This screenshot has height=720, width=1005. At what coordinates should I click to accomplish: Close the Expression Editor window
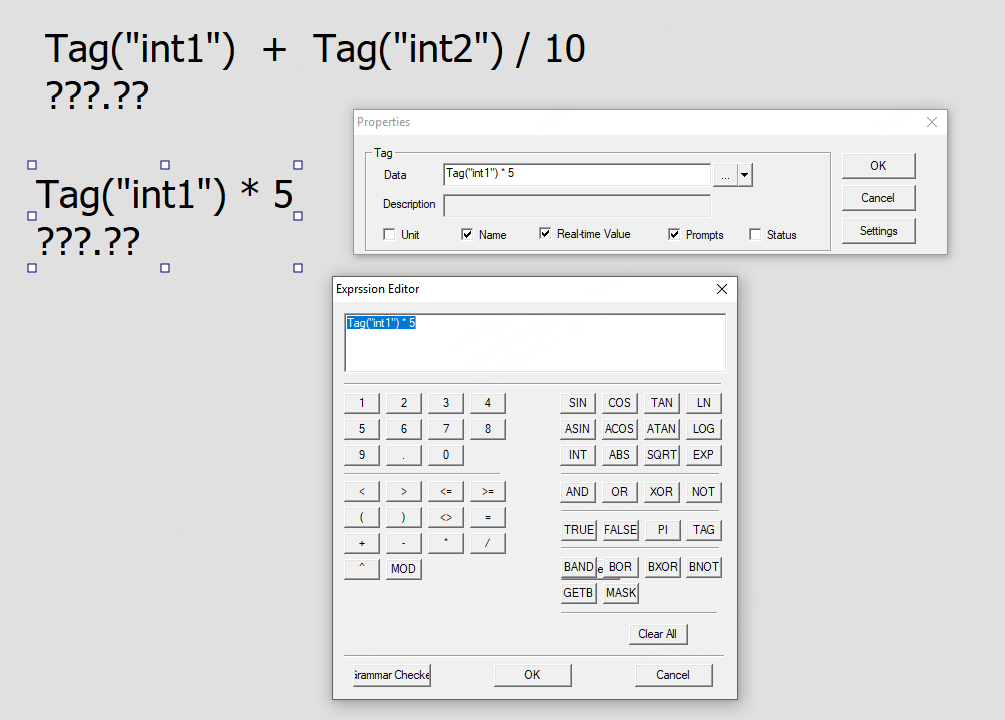[722, 289]
